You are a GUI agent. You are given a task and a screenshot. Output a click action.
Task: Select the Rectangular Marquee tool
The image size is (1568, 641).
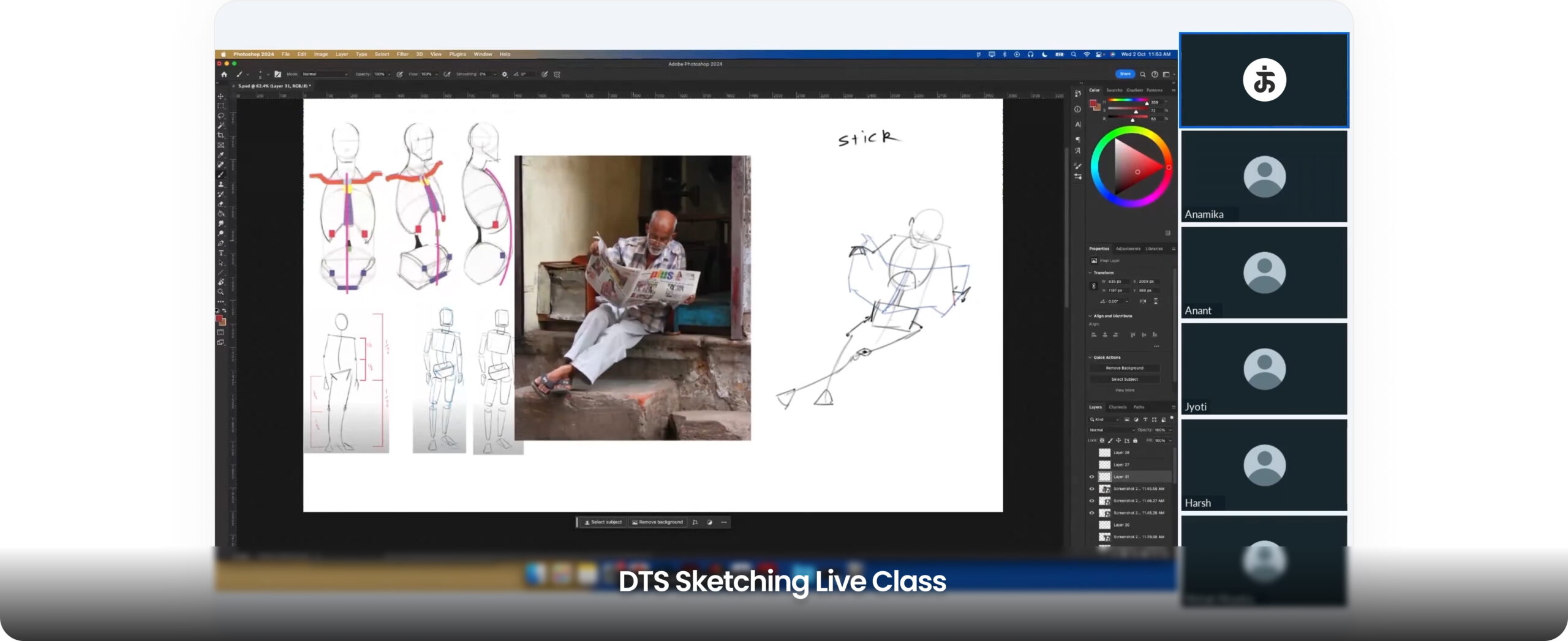point(221,106)
